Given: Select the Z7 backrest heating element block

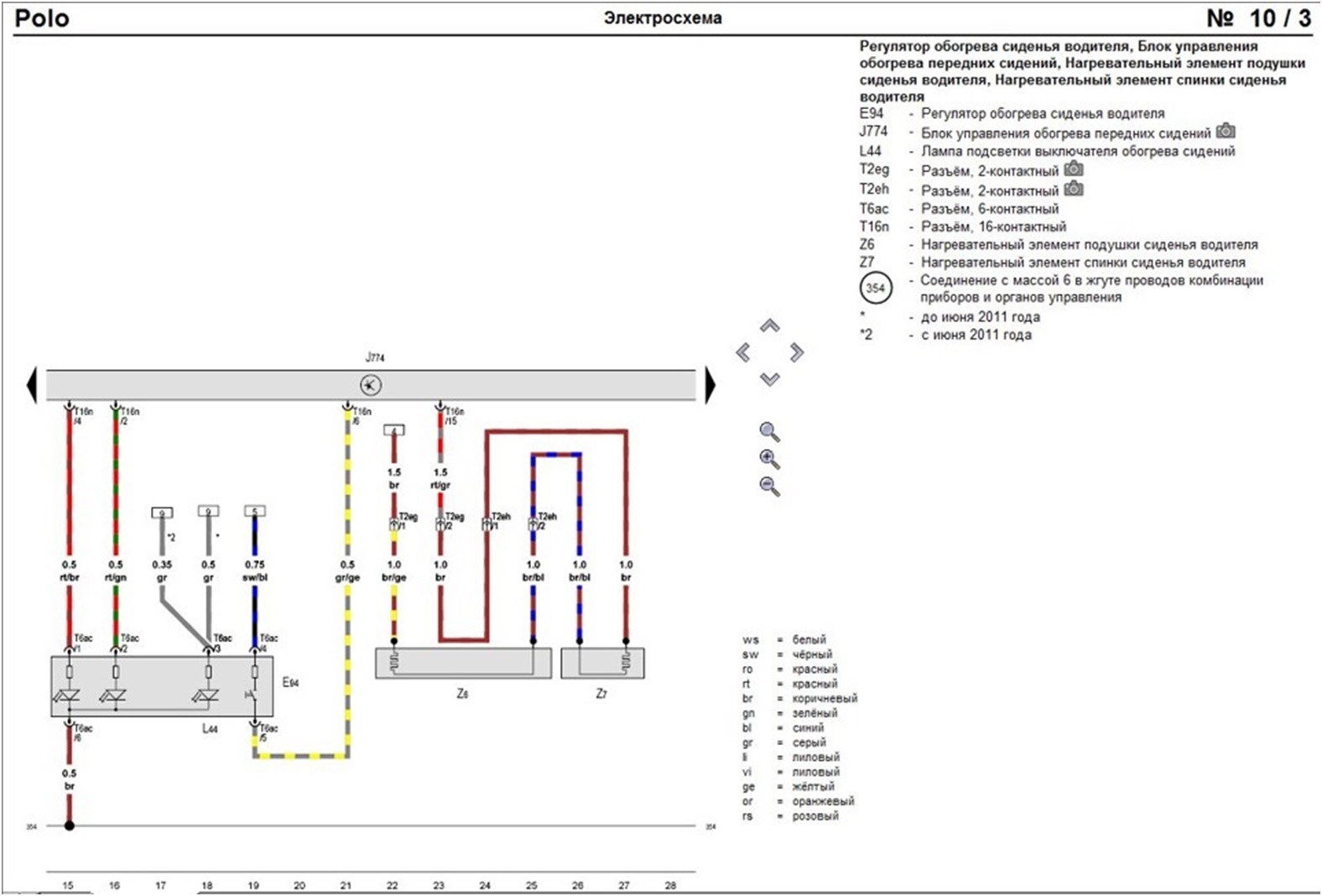Looking at the screenshot, I should click(602, 663).
